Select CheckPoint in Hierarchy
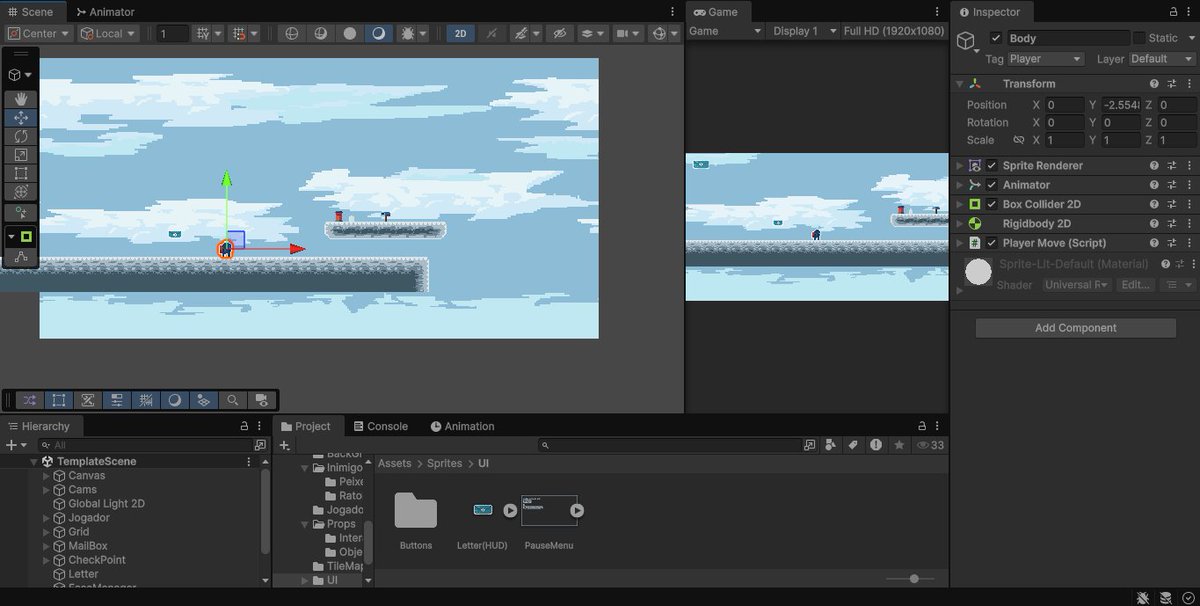1200x606 pixels. point(96,560)
